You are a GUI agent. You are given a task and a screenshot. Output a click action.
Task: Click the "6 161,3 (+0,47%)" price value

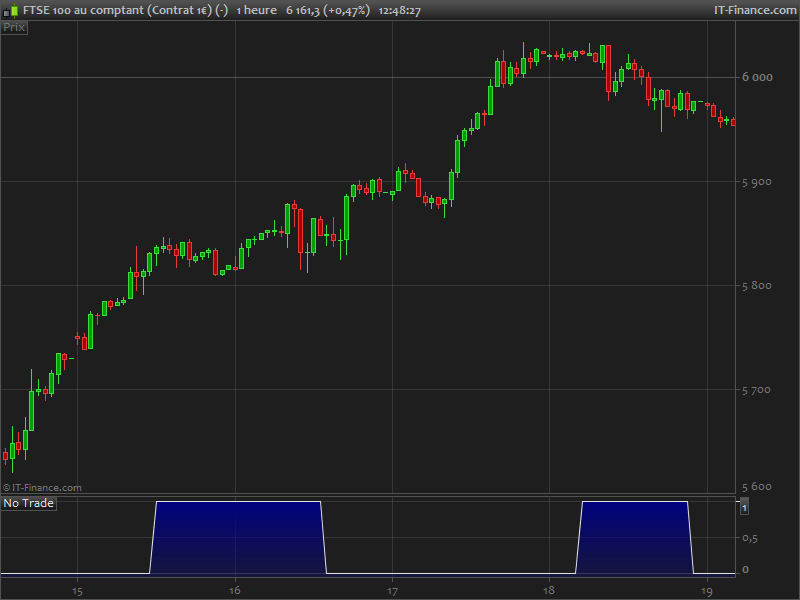[328, 10]
